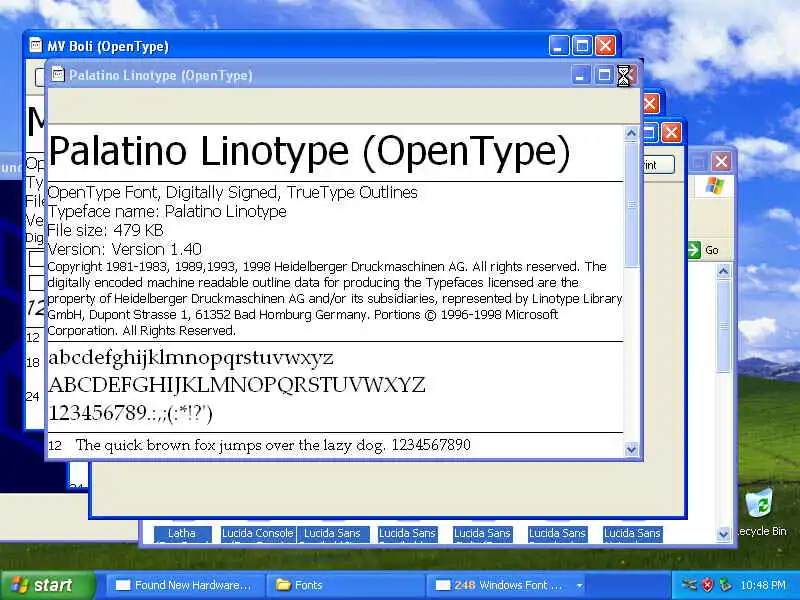Image resolution: width=800 pixels, height=600 pixels.
Task: Click Palatino window scrollbar up arrow
Action: point(631,134)
